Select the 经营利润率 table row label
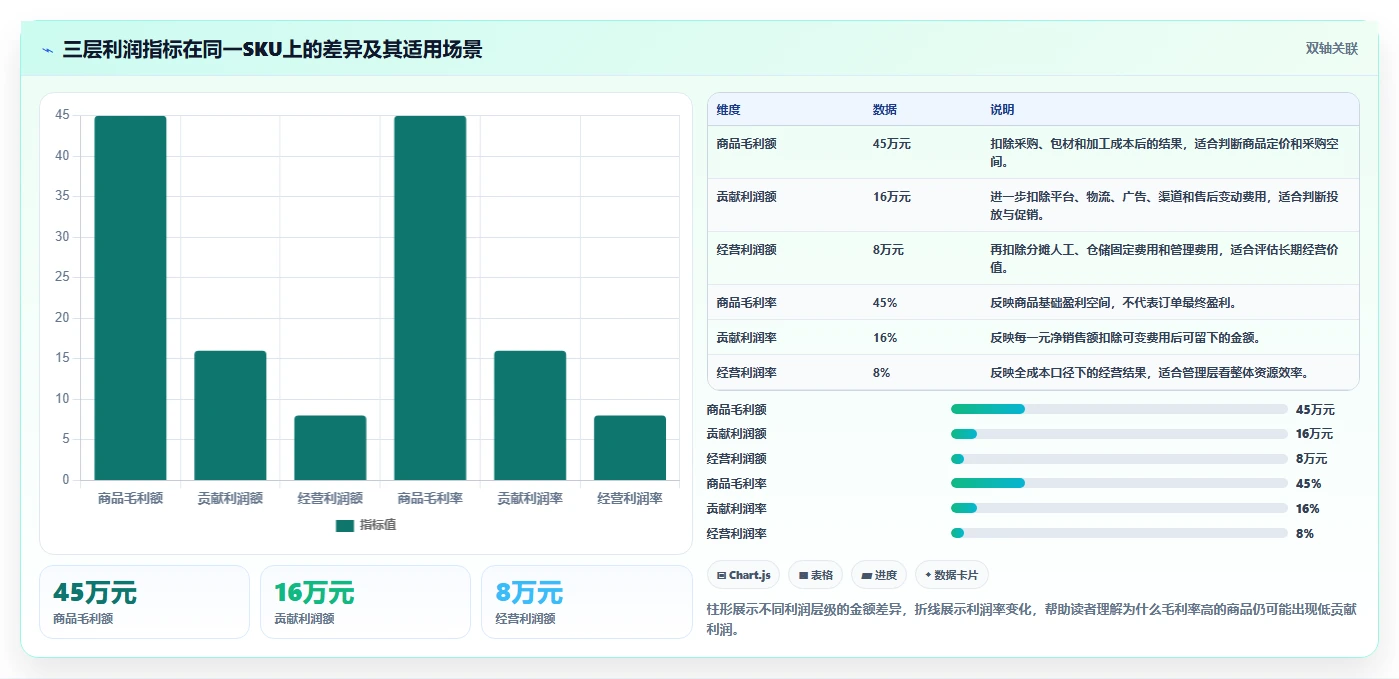 click(x=746, y=372)
